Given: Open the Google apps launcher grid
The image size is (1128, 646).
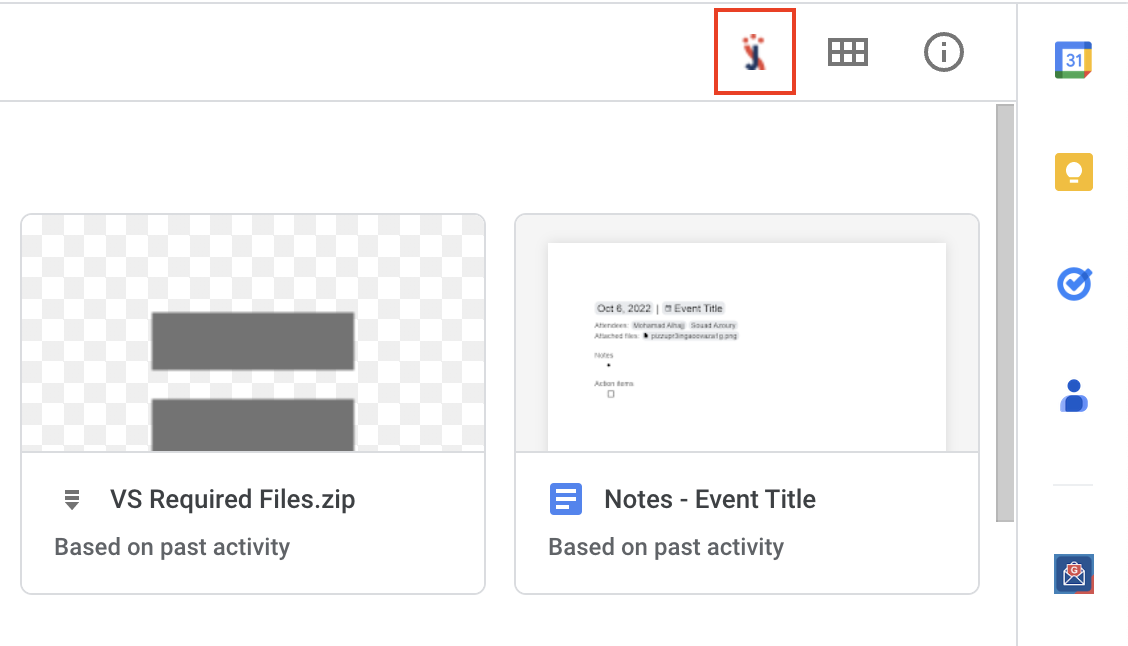Looking at the screenshot, I should point(847,52).
